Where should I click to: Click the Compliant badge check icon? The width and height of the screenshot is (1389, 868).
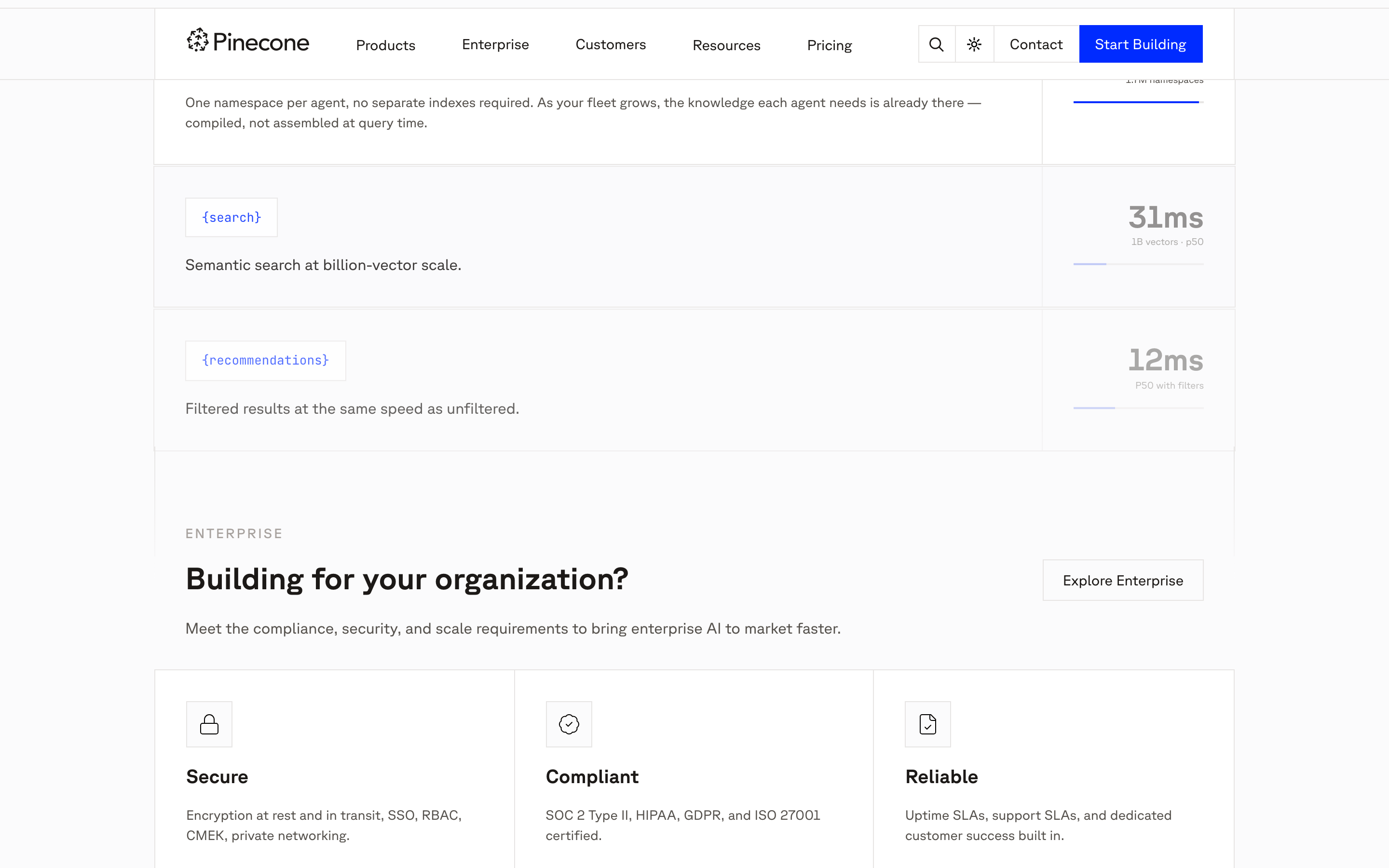click(569, 724)
